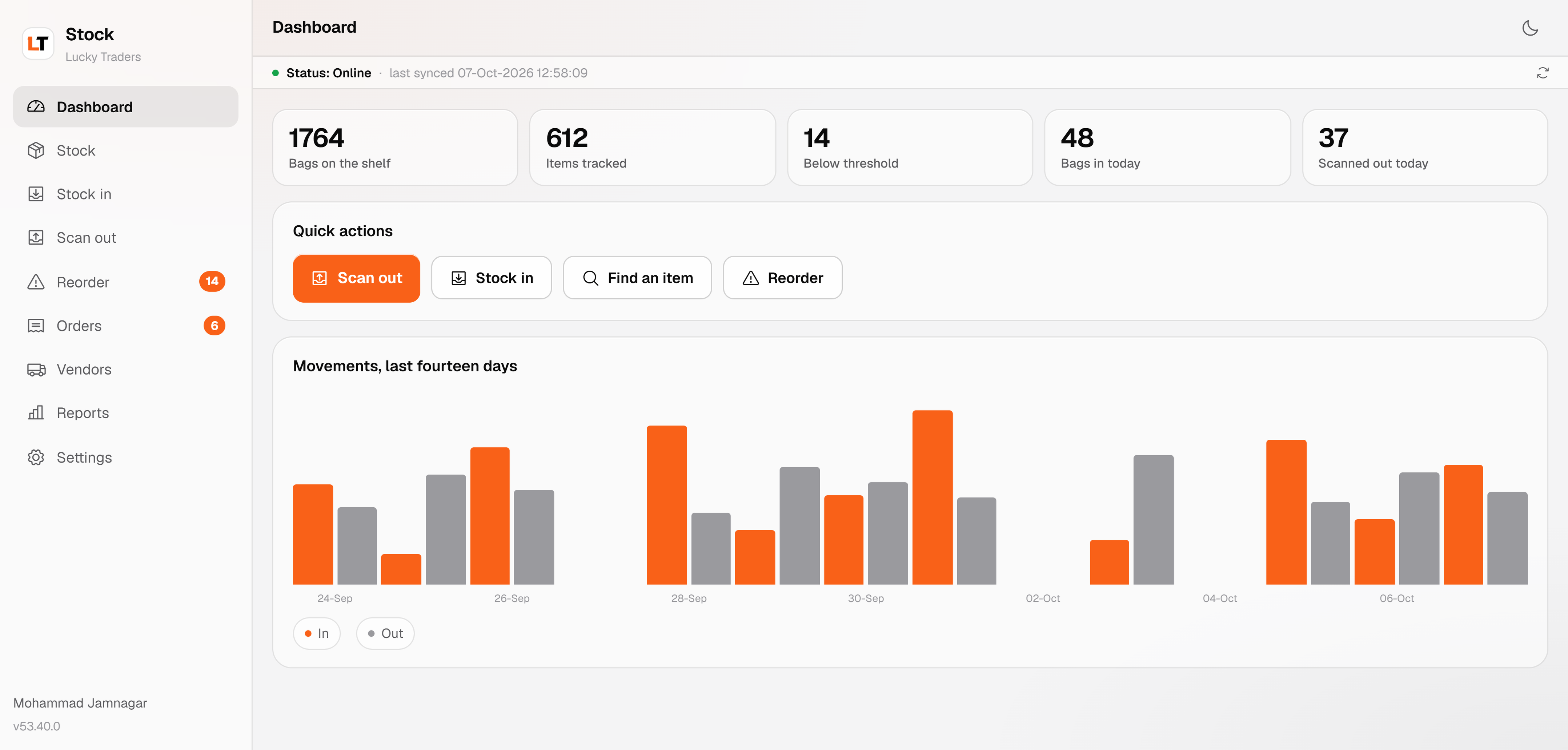Click the 02-Oct axis label
Screen dimensions: 1568x750
pyautogui.click(x=1043, y=598)
